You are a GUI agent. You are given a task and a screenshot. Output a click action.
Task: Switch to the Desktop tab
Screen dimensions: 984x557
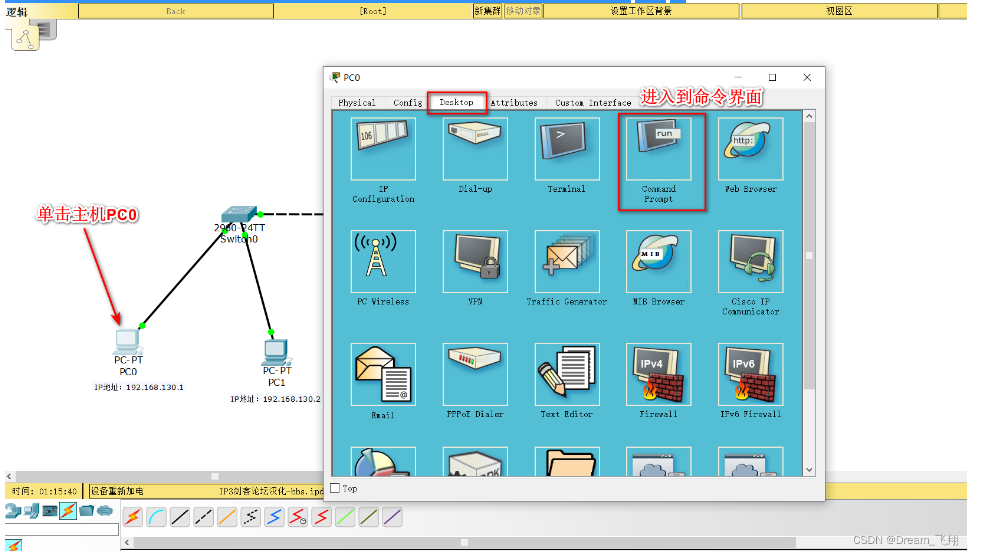tap(456, 102)
